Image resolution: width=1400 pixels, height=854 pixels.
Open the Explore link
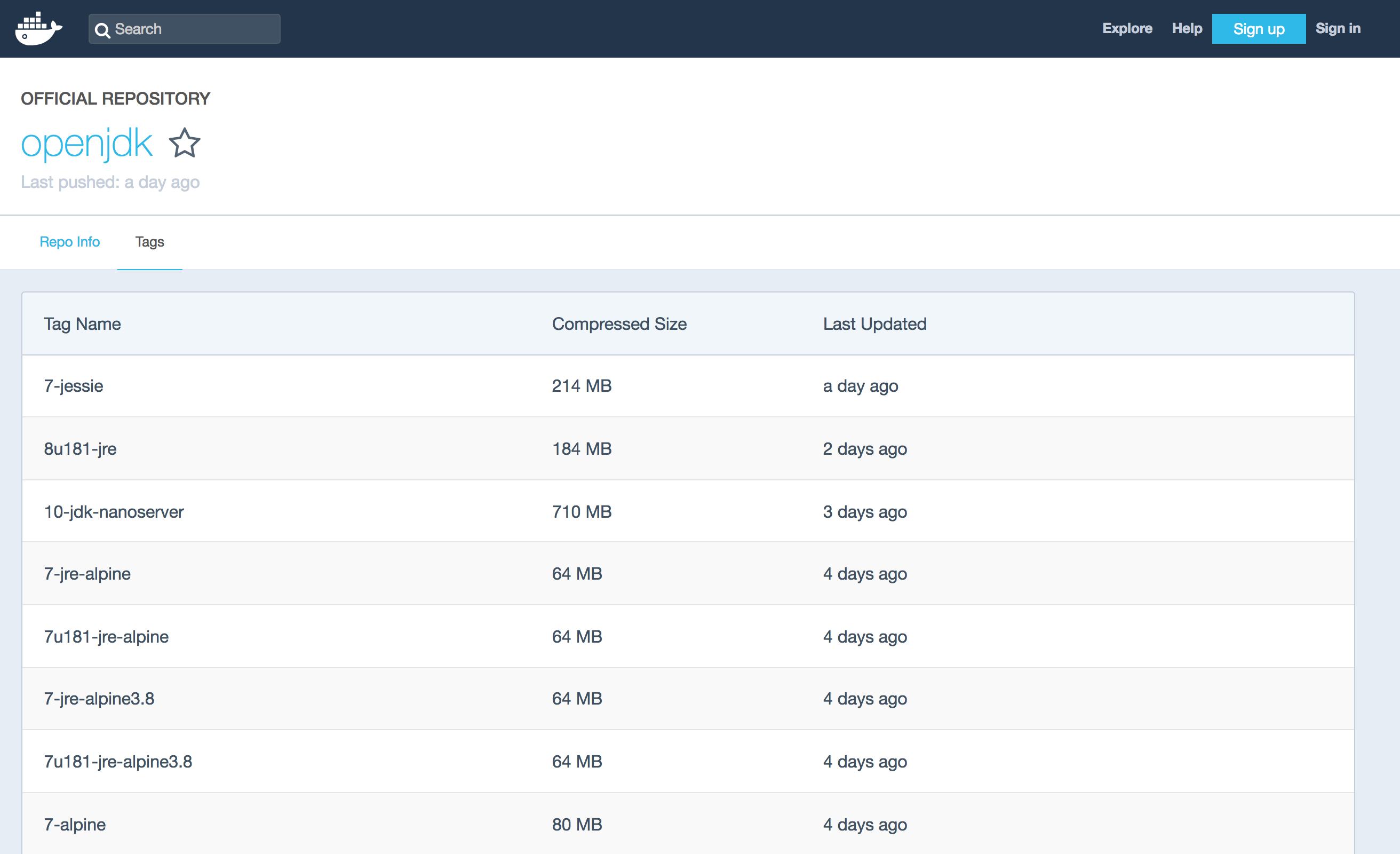click(x=1127, y=28)
